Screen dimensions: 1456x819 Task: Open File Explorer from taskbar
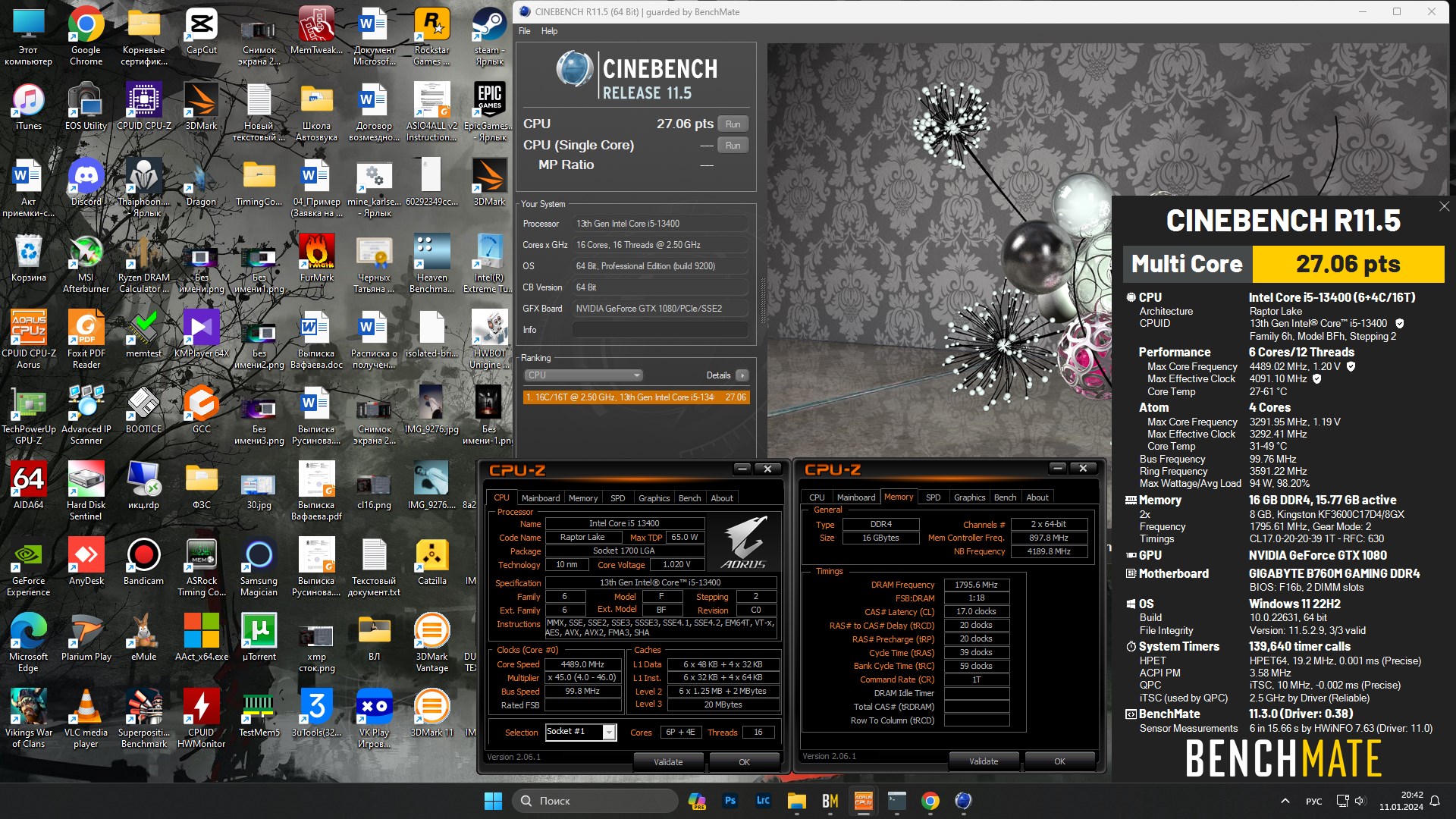click(x=796, y=801)
